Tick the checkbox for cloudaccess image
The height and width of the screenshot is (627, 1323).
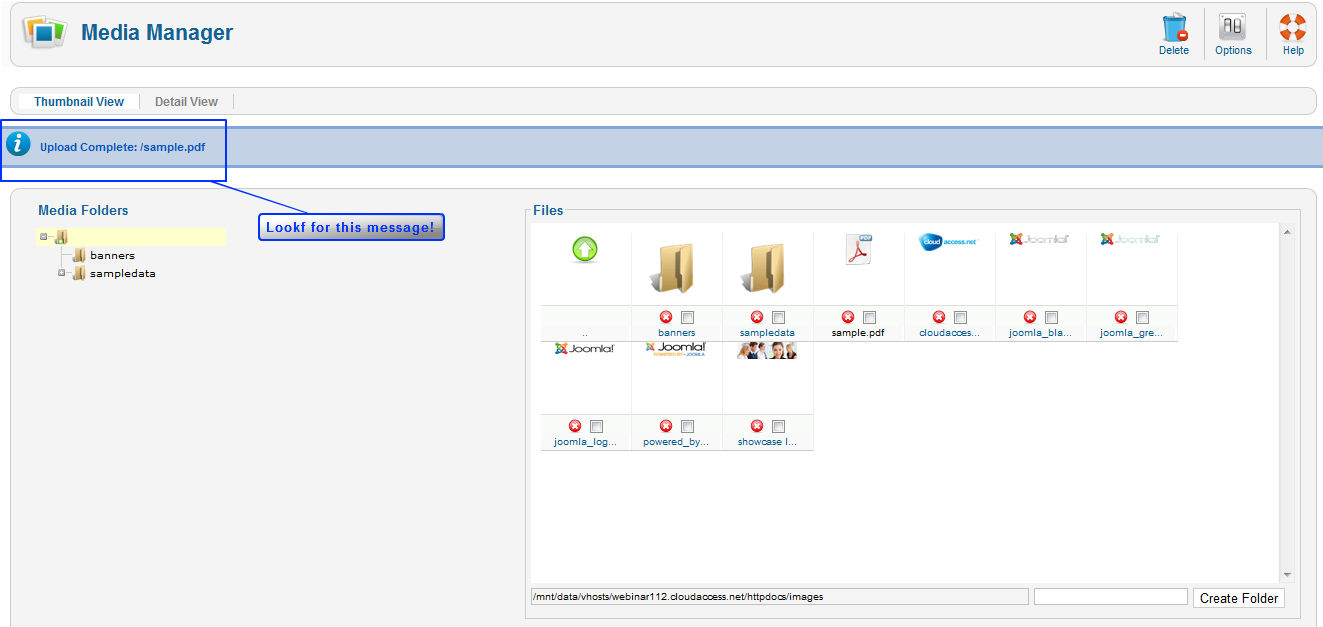pos(960,318)
